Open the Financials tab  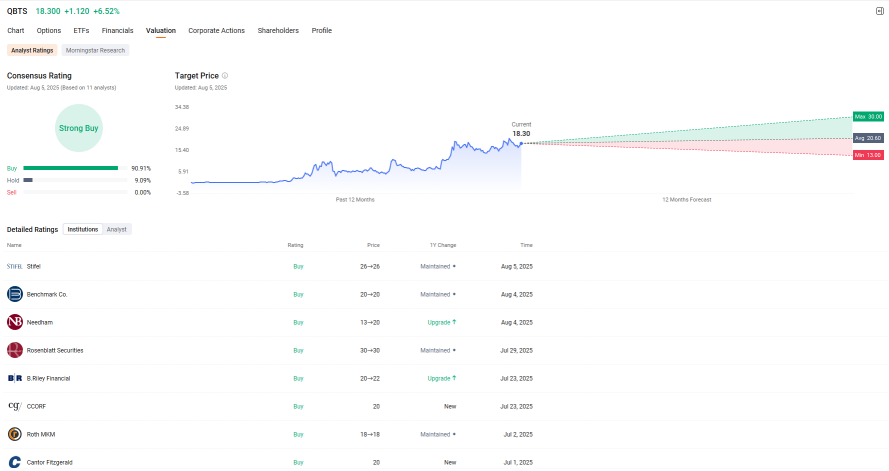click(x=117, y=31)
